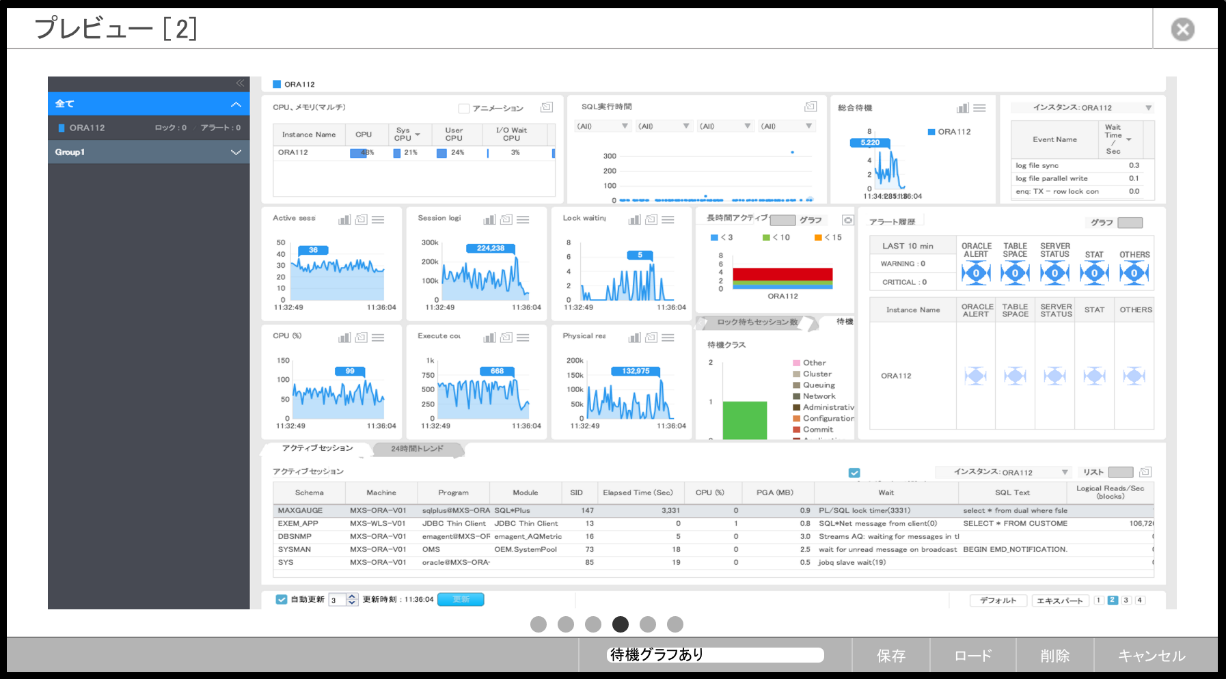Open list menu icon in Session logical reads panel
The width and height of the screenshot is (1226, 679).
[523, 219]
